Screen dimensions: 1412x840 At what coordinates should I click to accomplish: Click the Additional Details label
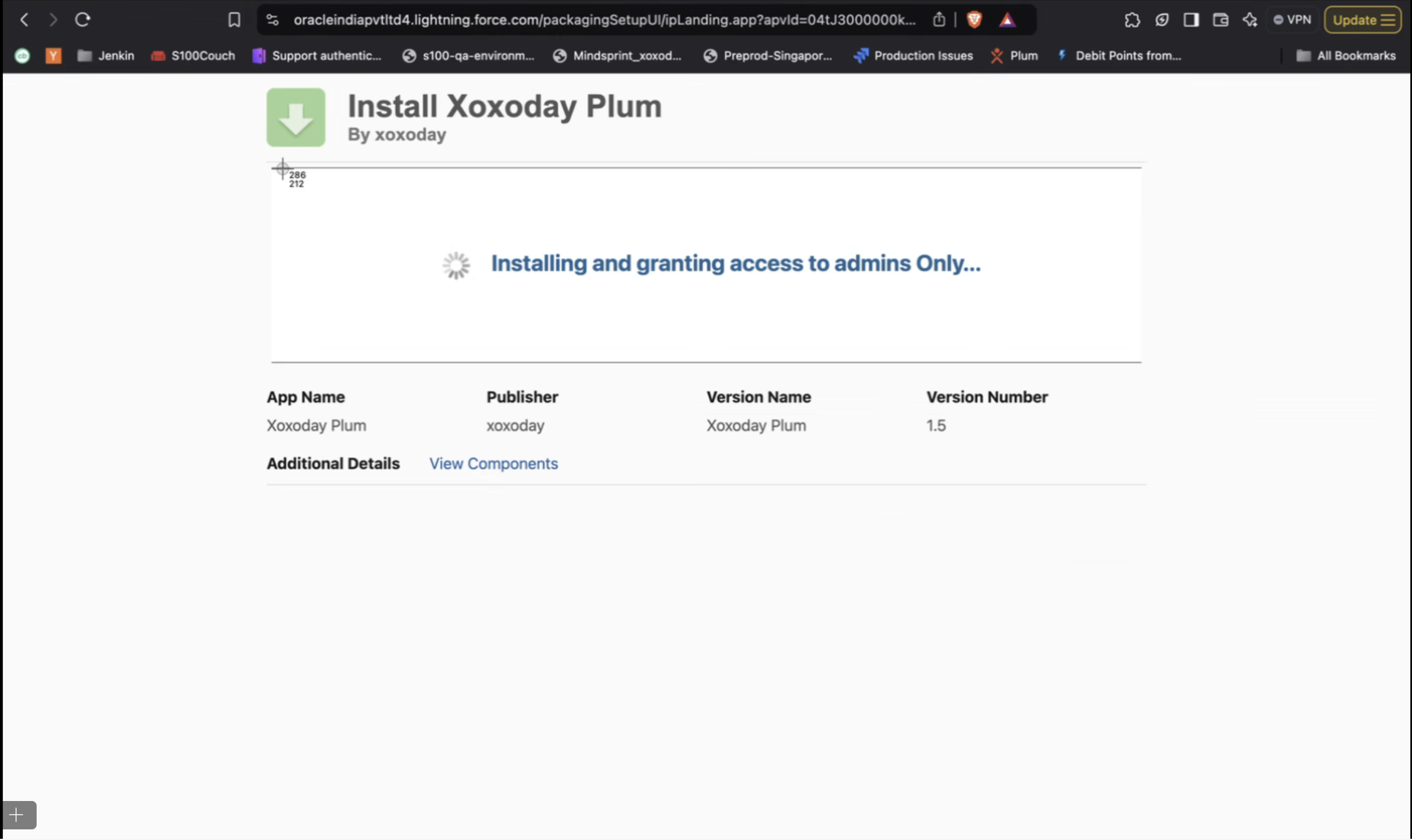click(333, 464)
